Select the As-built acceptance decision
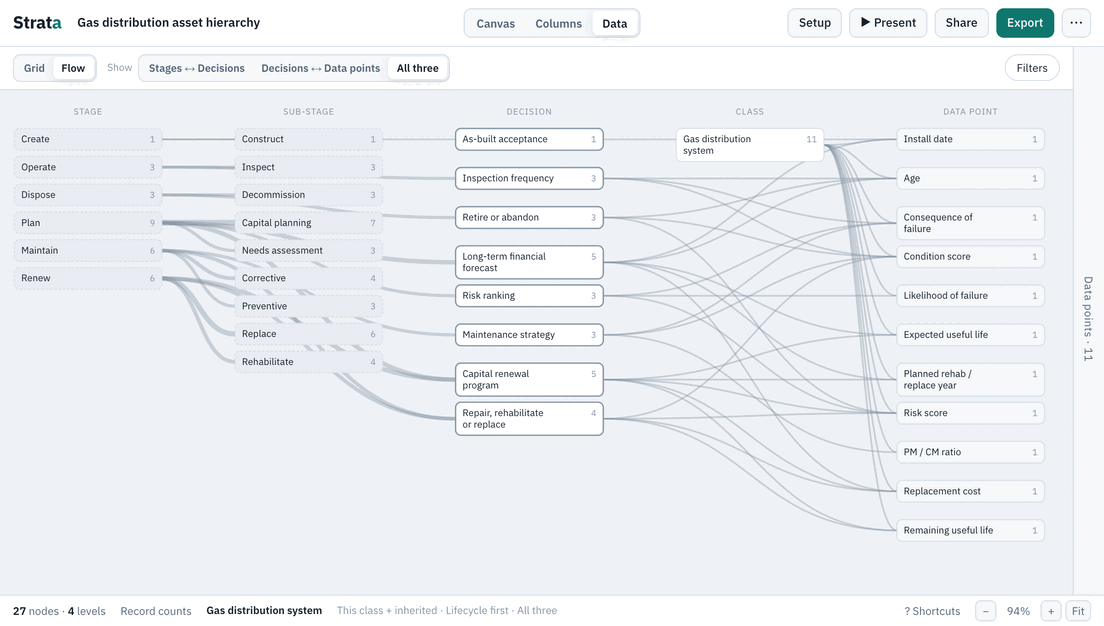Viewport: 1104px width, 626px height. point(529,139)
